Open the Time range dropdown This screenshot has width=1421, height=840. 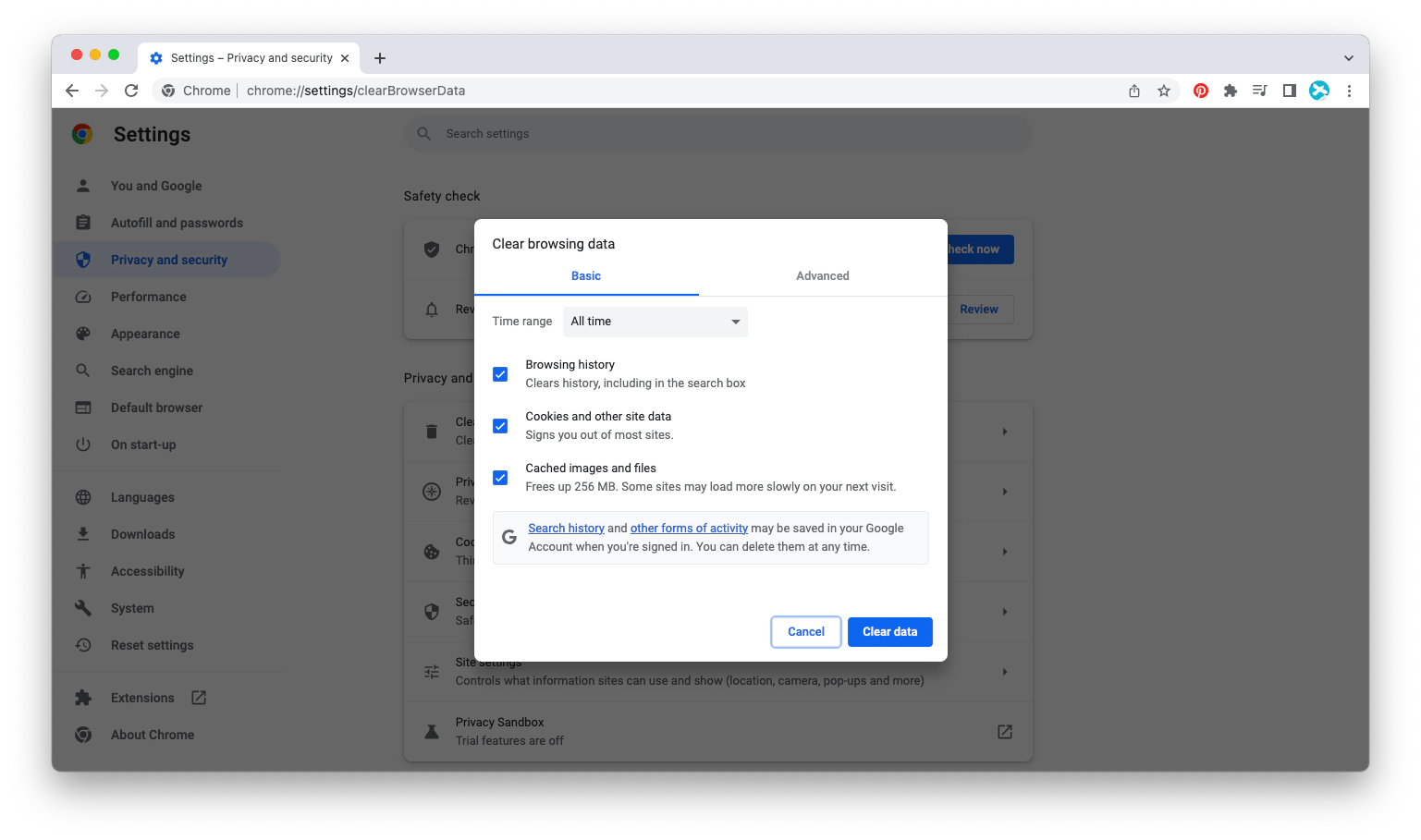point(655,322)
